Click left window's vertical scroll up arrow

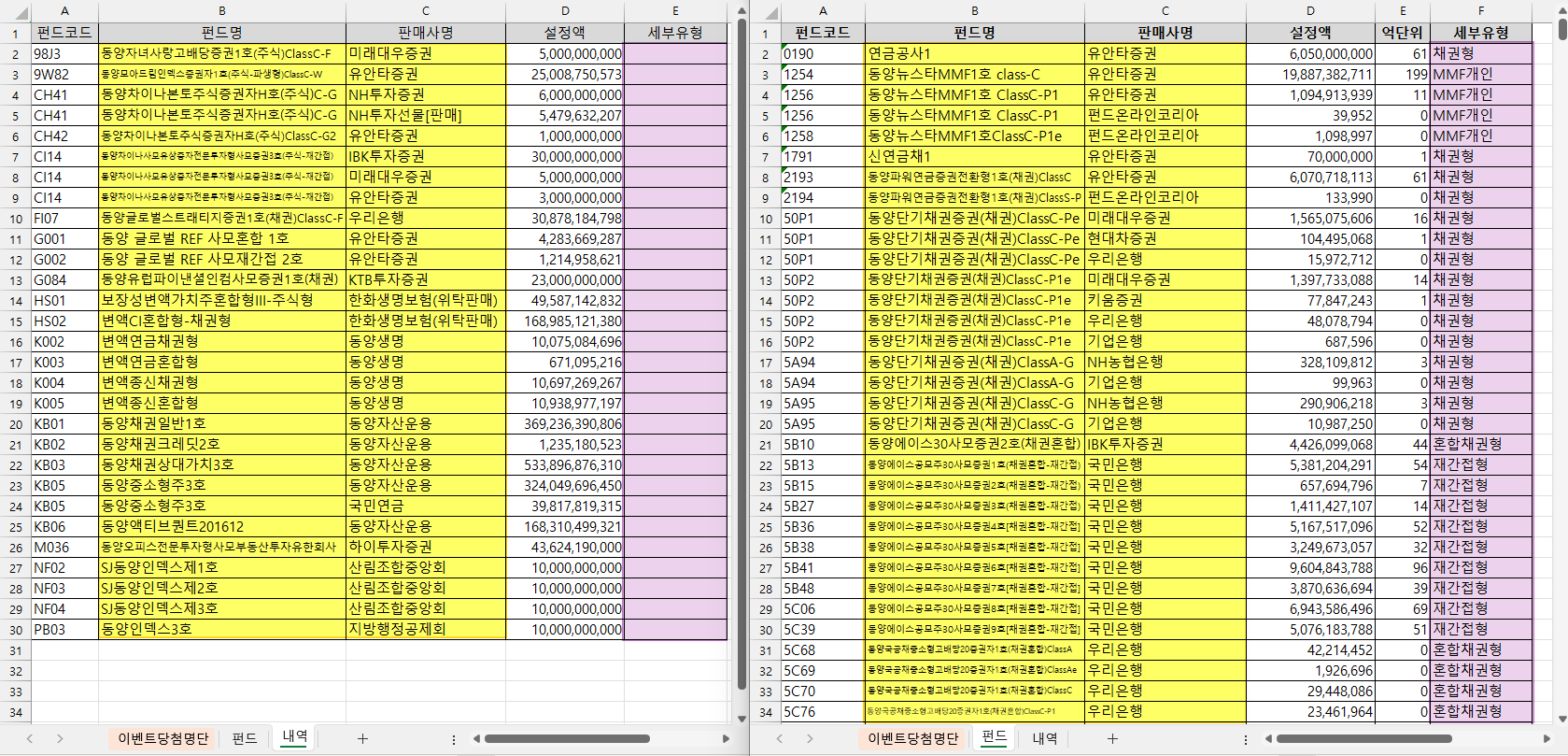742,11
